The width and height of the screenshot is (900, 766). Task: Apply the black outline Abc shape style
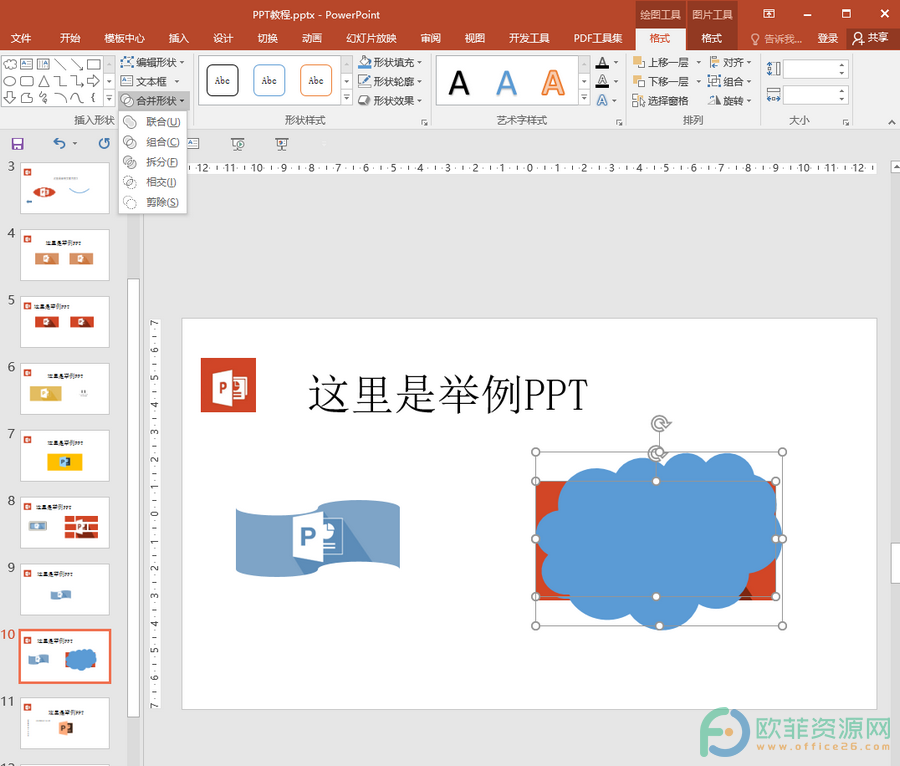222,80
